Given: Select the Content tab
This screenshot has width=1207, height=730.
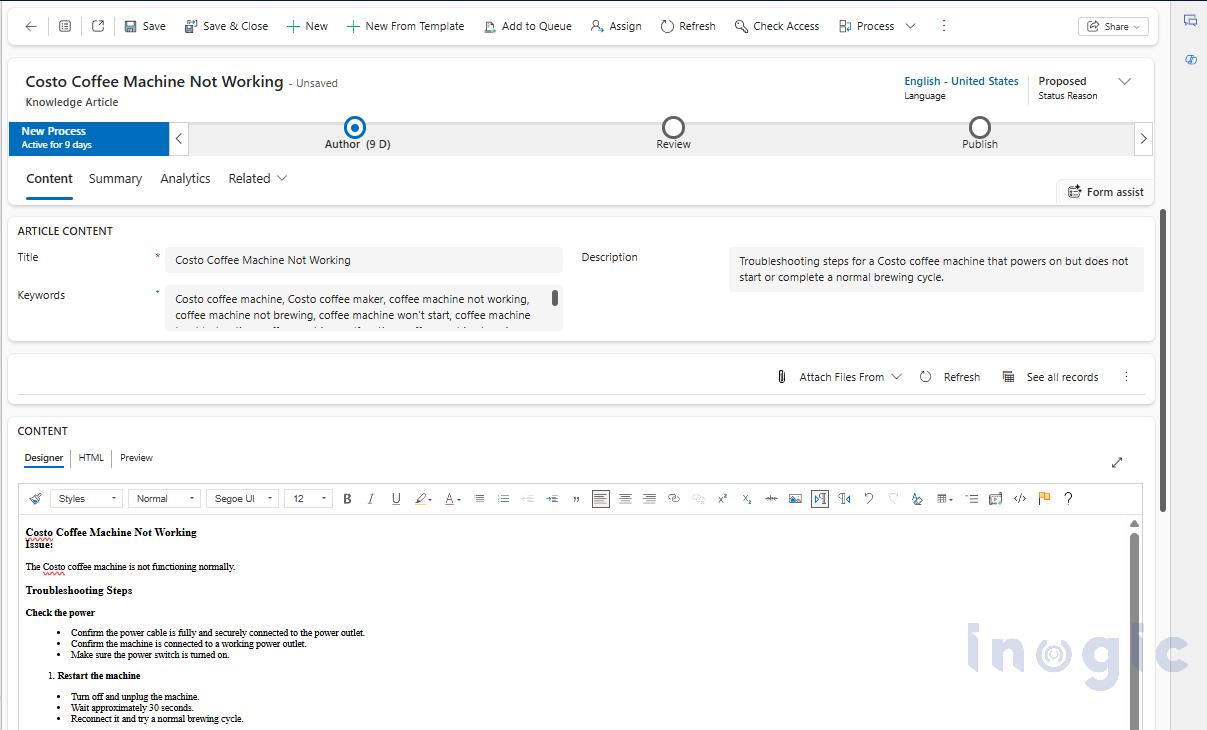Looking at the screenshot, I should pyautogui.click(x=49, y=178).
